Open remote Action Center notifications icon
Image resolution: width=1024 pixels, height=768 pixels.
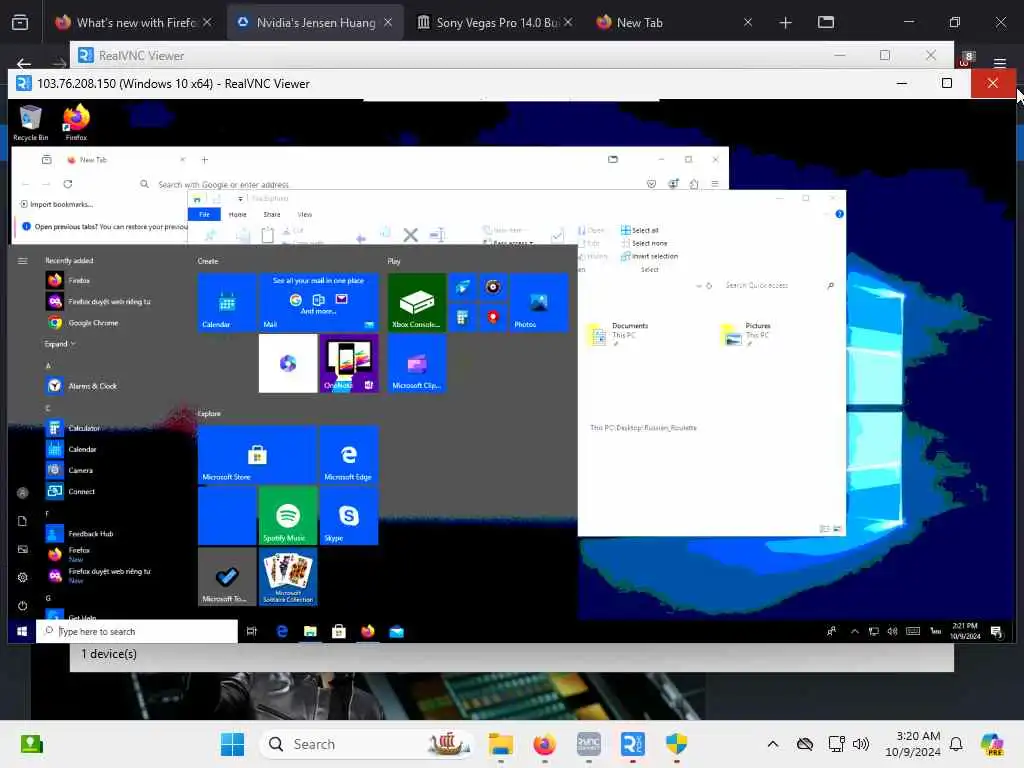tap(997, 632)
